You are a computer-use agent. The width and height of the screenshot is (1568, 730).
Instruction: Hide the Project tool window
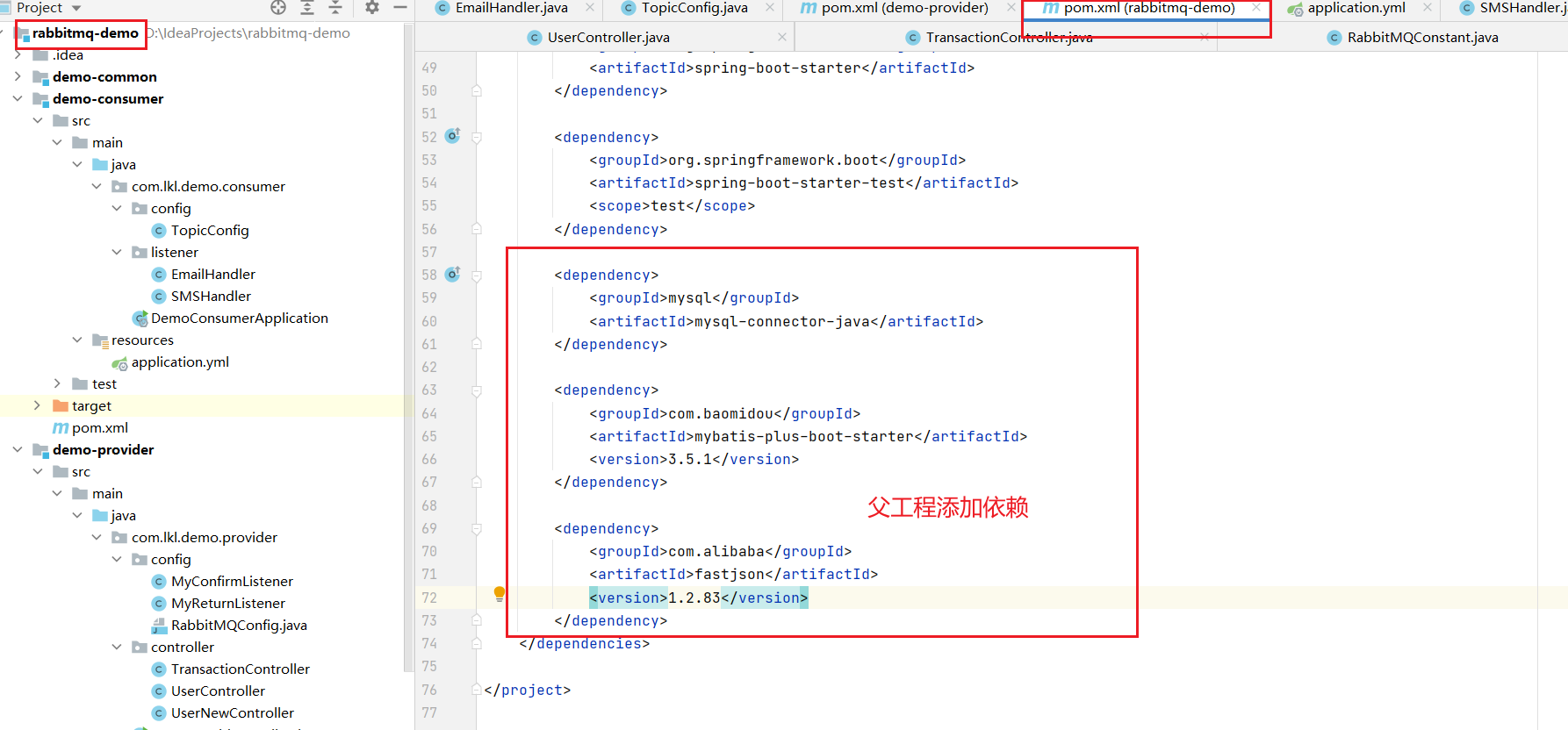pyautogui.click(x=400, y=8)
